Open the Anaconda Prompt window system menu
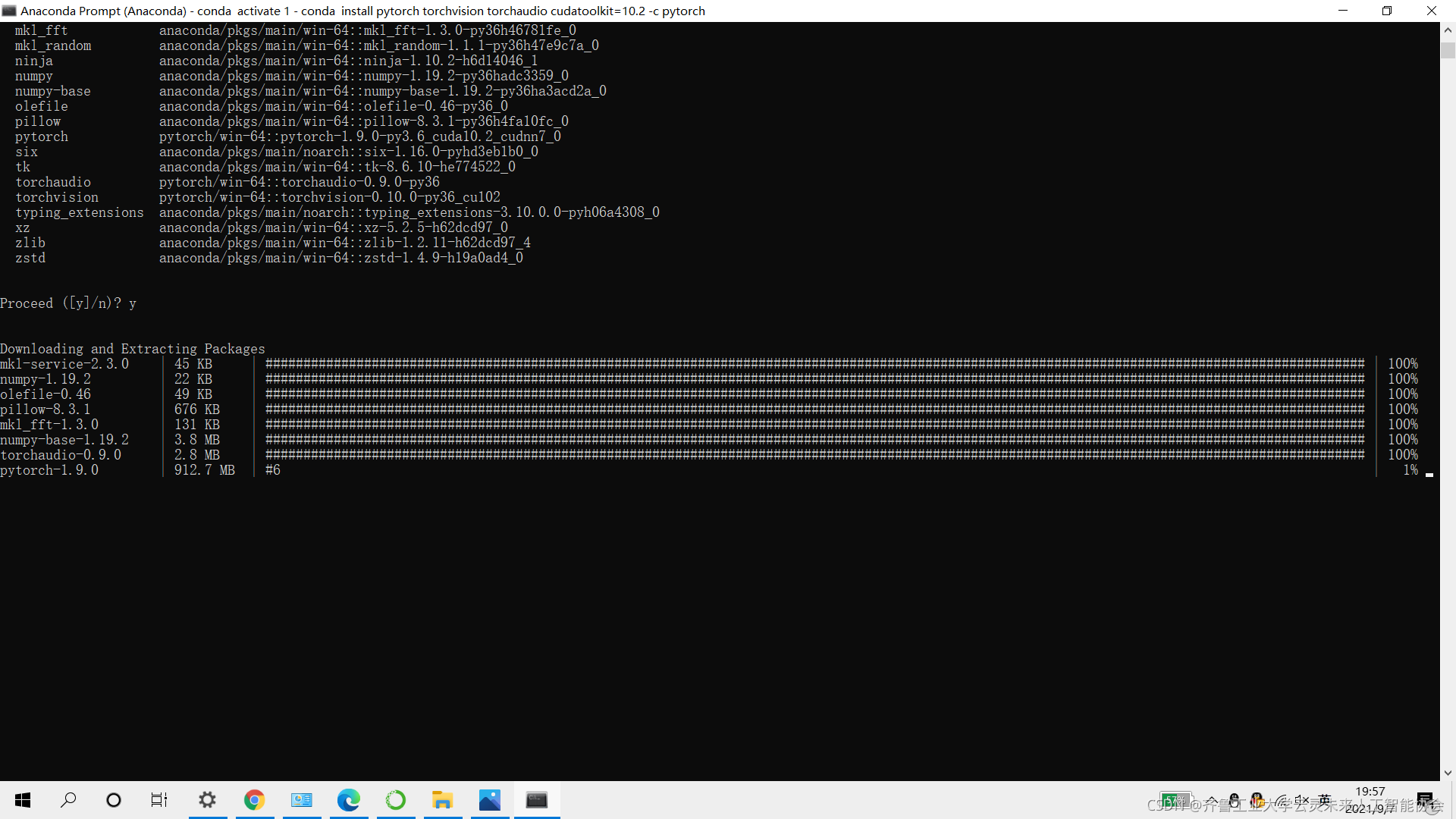 (9, 11)
